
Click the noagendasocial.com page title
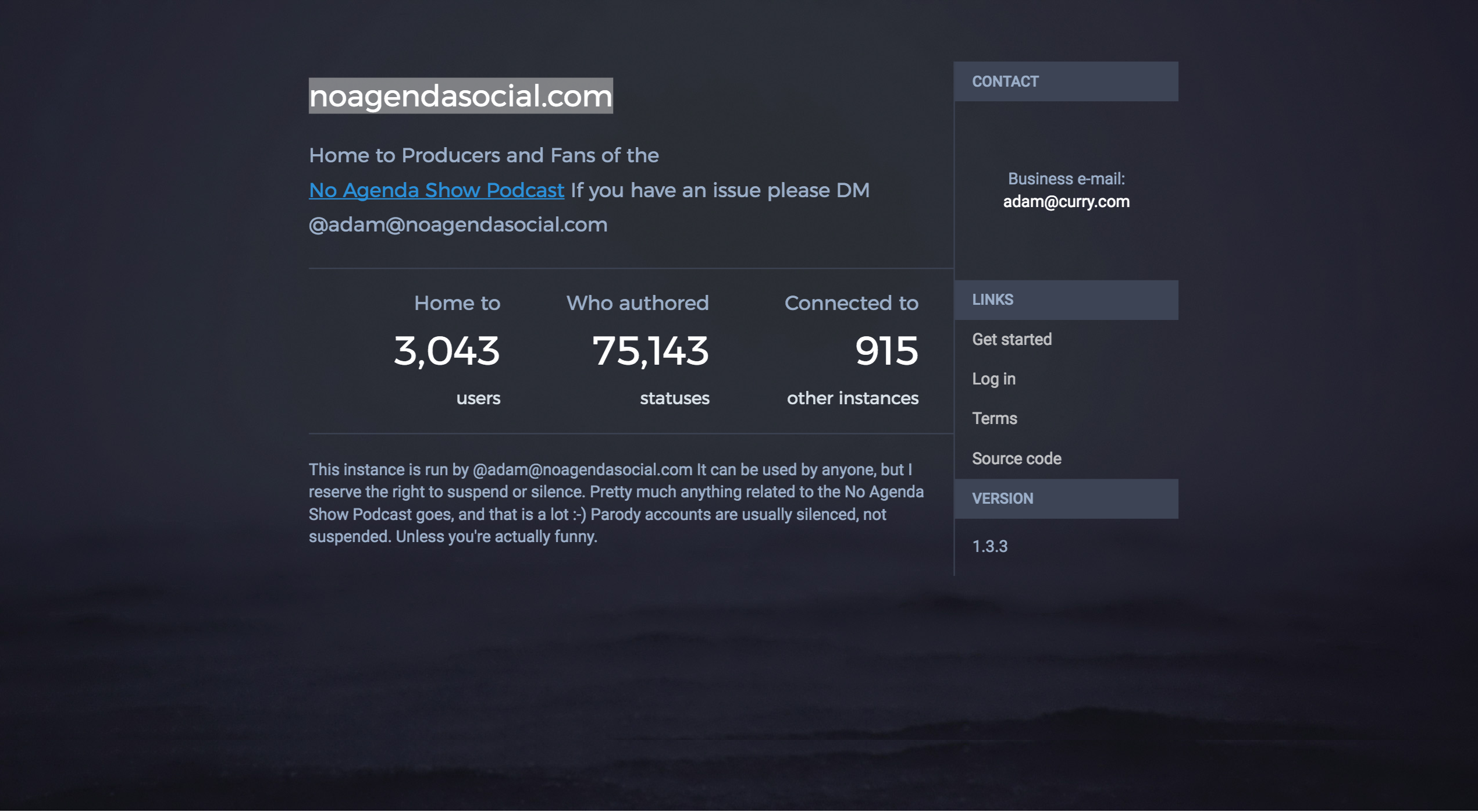click(x=461, y=95)
